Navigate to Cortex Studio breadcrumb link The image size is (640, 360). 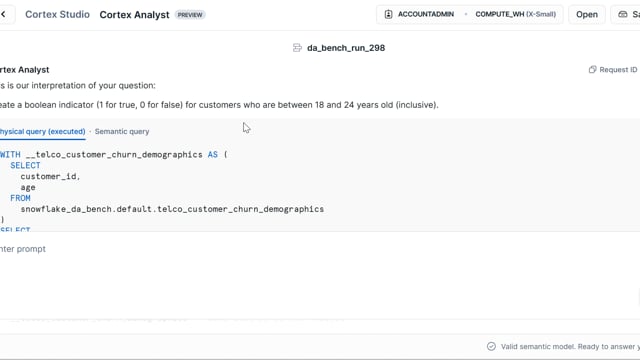(57, 14)
